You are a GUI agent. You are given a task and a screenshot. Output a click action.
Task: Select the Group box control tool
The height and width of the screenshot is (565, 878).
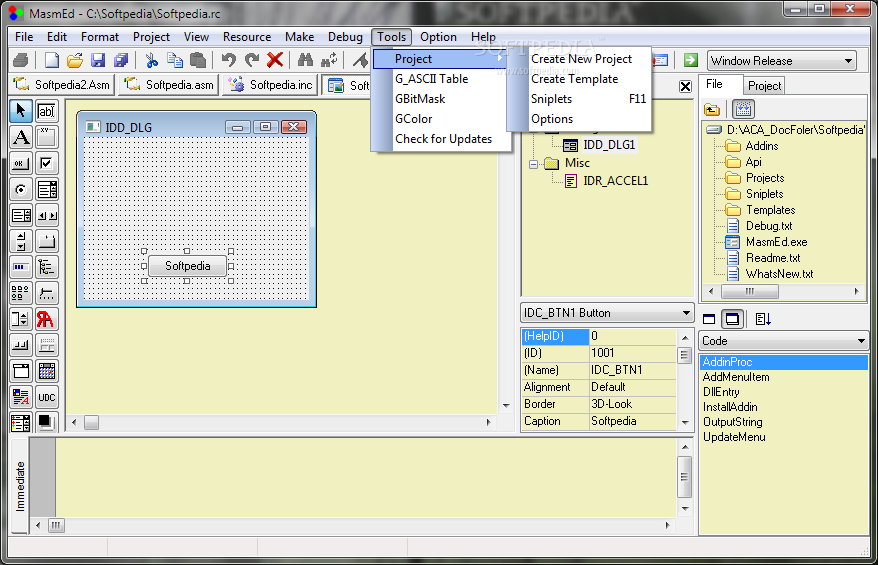(46, 137)
